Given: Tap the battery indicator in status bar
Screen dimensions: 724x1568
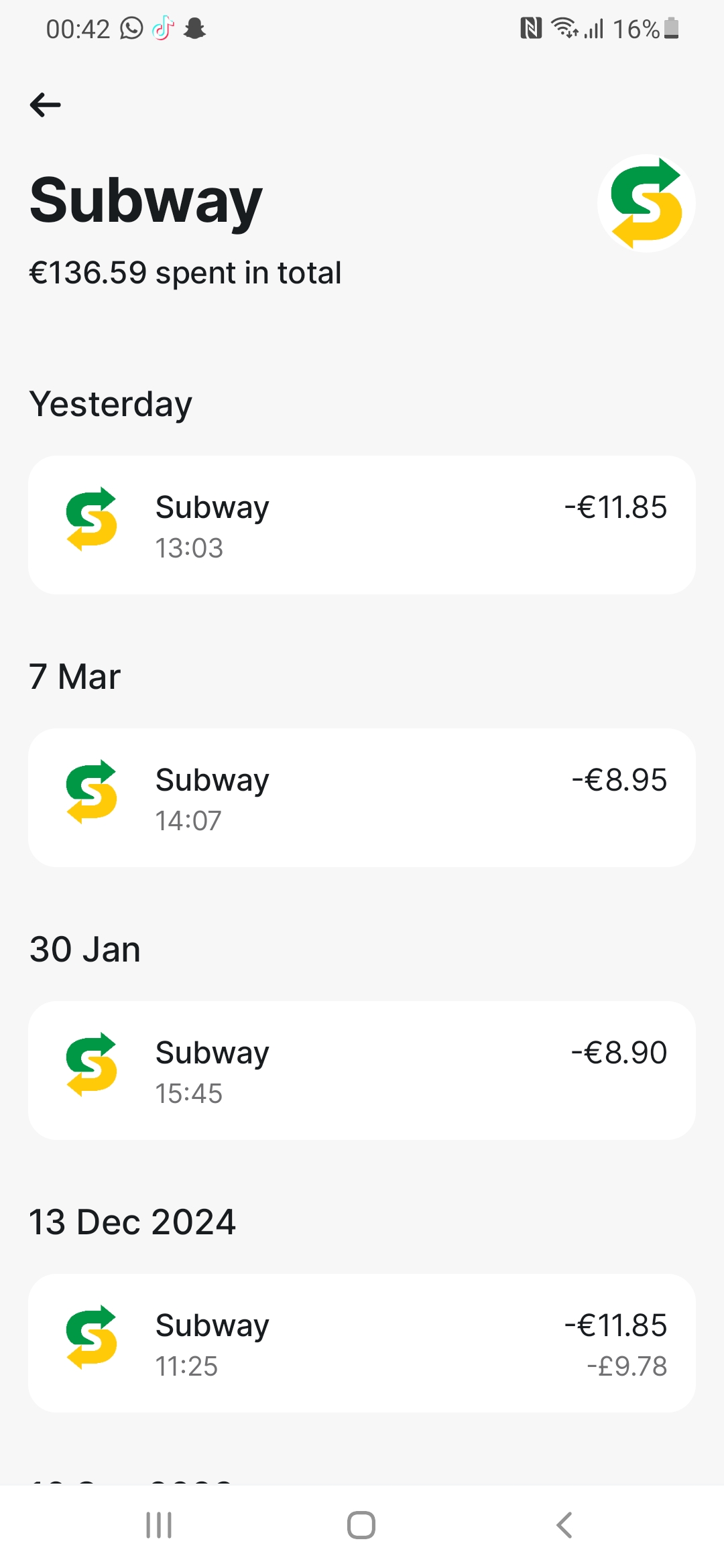Looking at the screenshot, I should click(671, 29).
